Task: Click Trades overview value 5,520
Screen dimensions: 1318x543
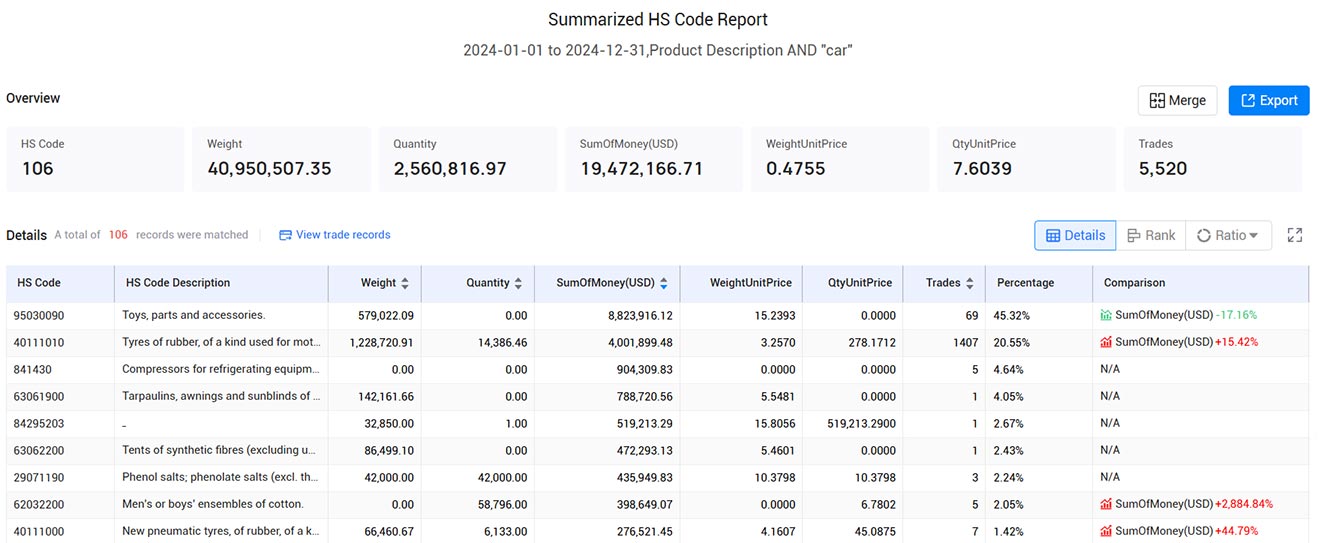Action: (x=1163, y=169)
